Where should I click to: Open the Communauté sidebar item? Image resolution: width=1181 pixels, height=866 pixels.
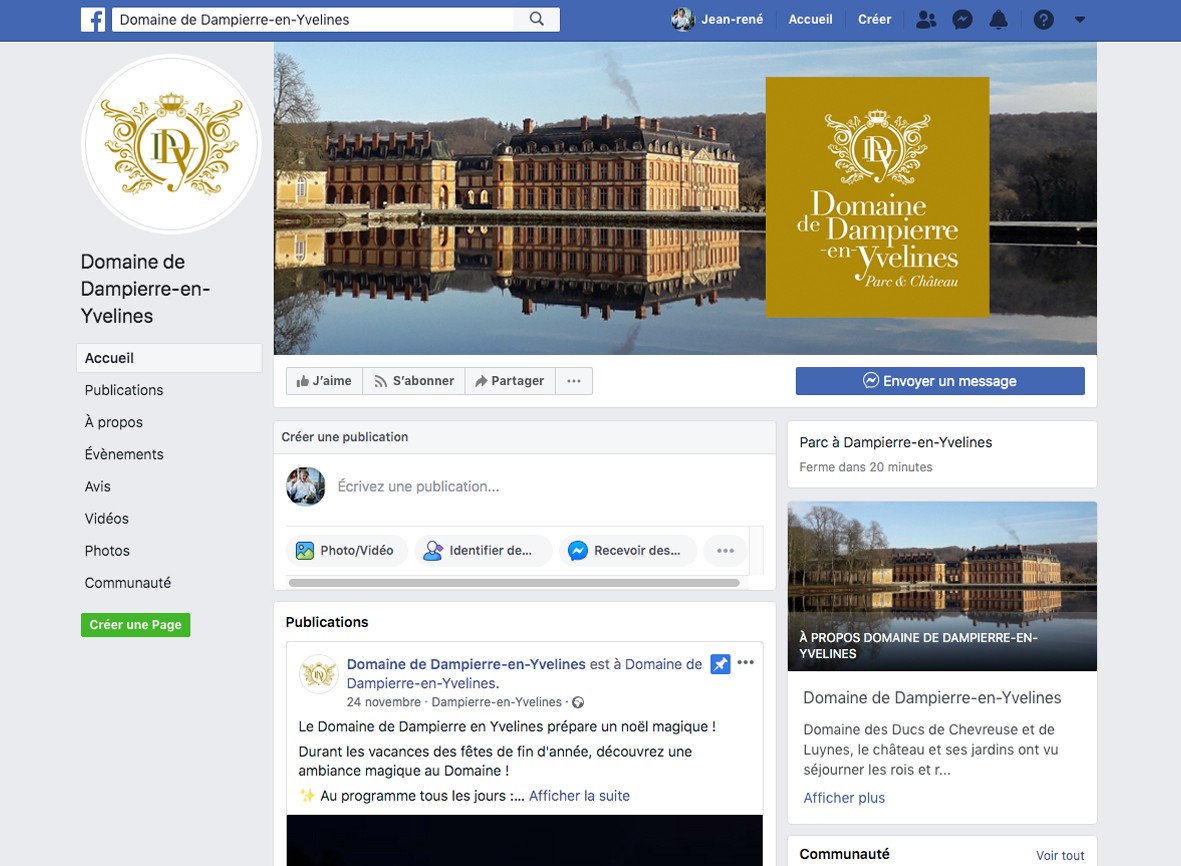click(127, 583)
